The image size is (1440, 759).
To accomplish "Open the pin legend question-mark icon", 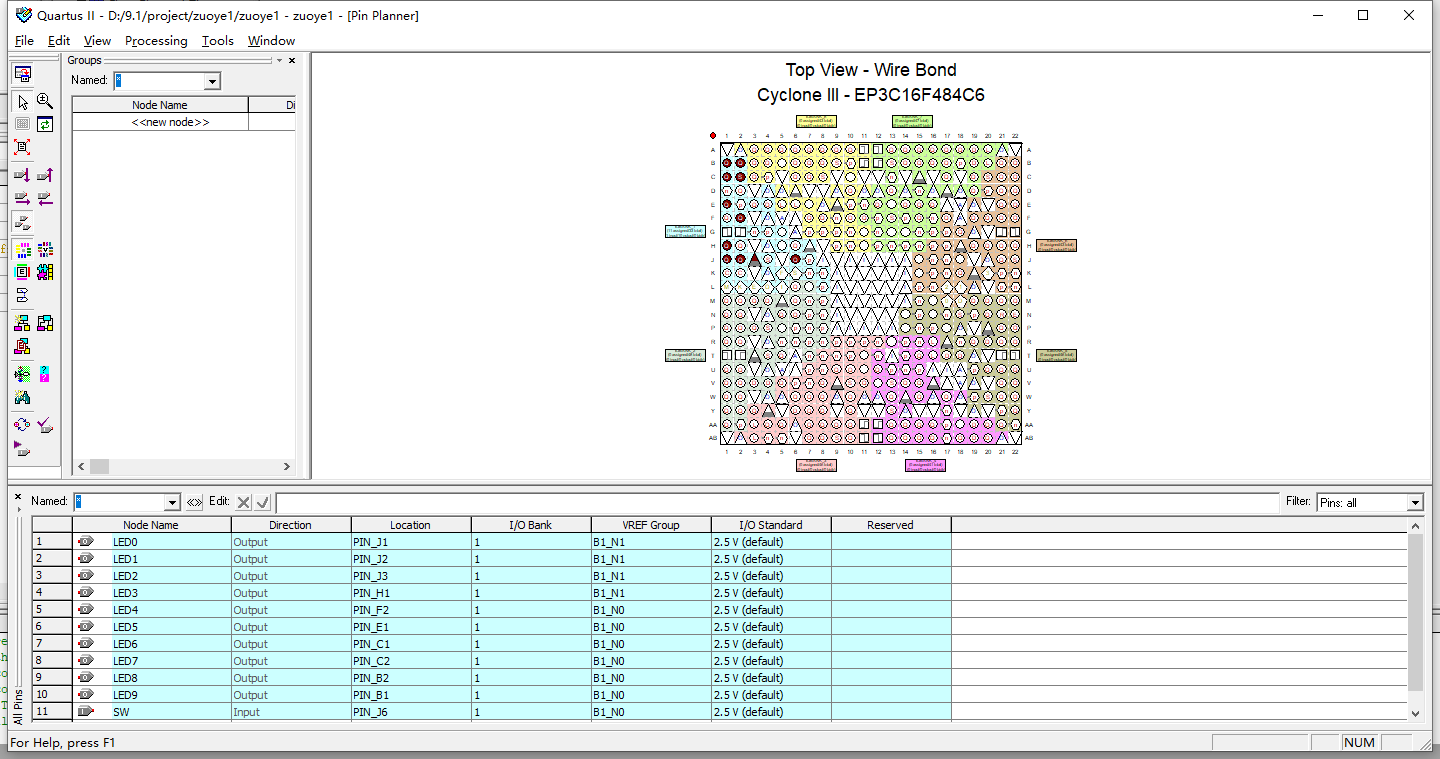I will pos(45,374).
